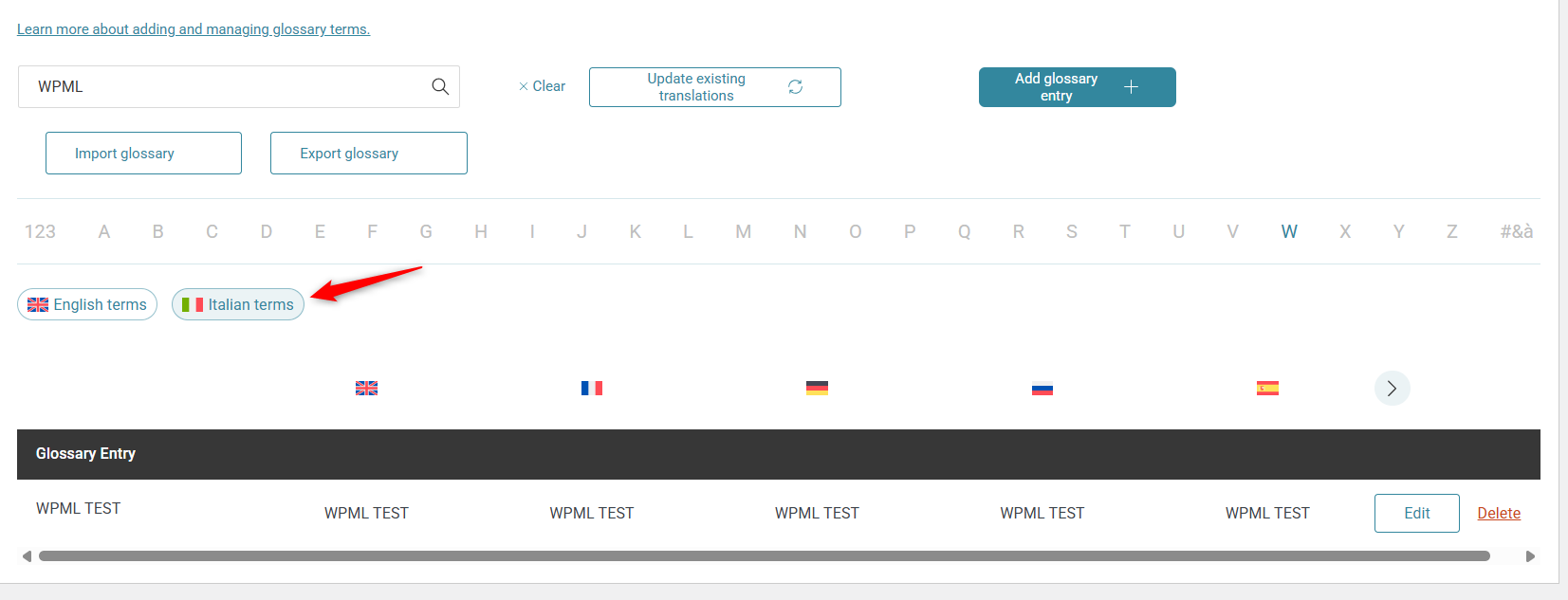This screenshot has width=1568, height=600.
Task: Filter glossary by letter D
Action: [x=267, y=231]
